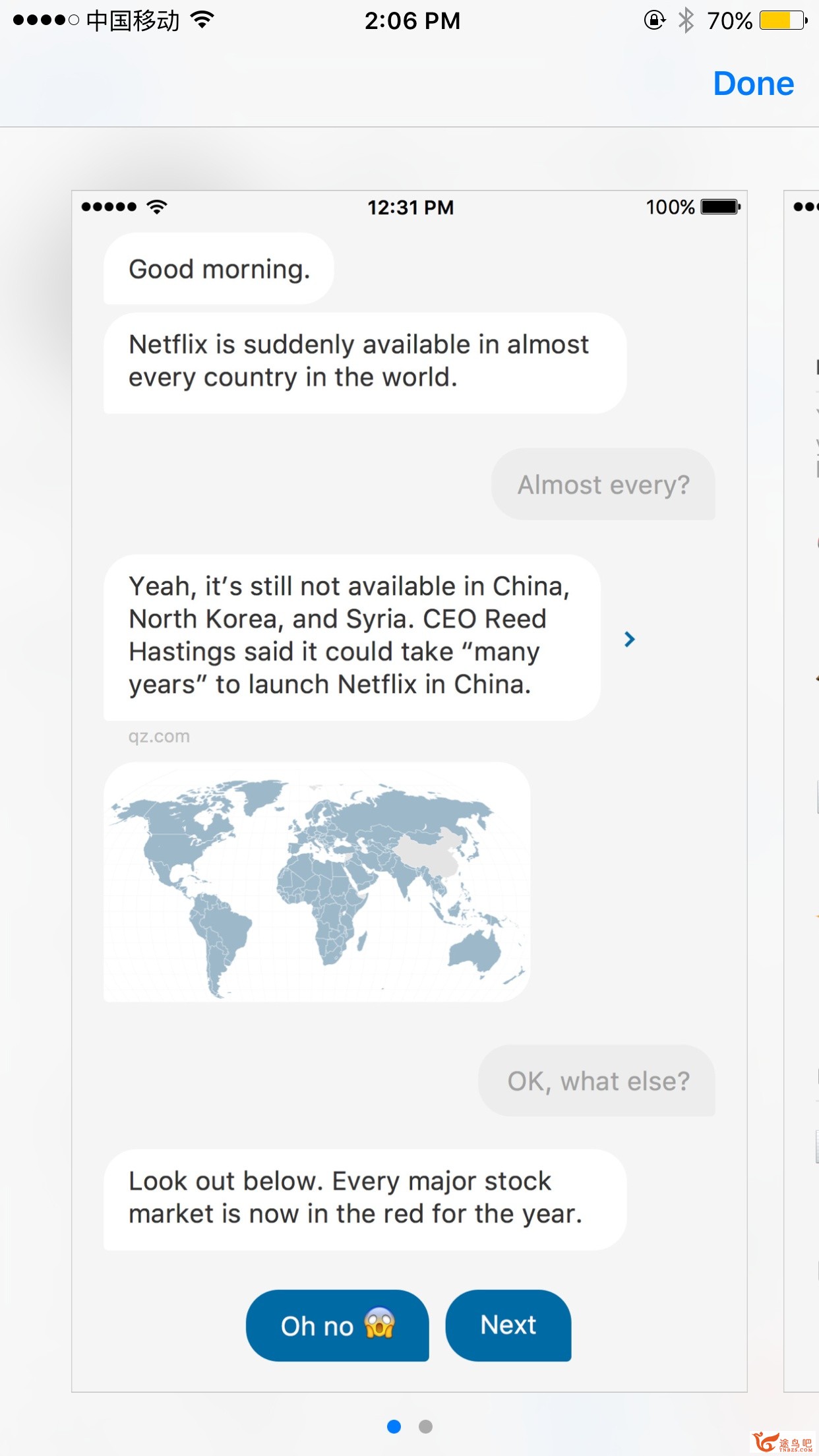This screenshot has width=819, height=1456.
Task: Tap the Next reply button
Action: (x=508, y=1325)
